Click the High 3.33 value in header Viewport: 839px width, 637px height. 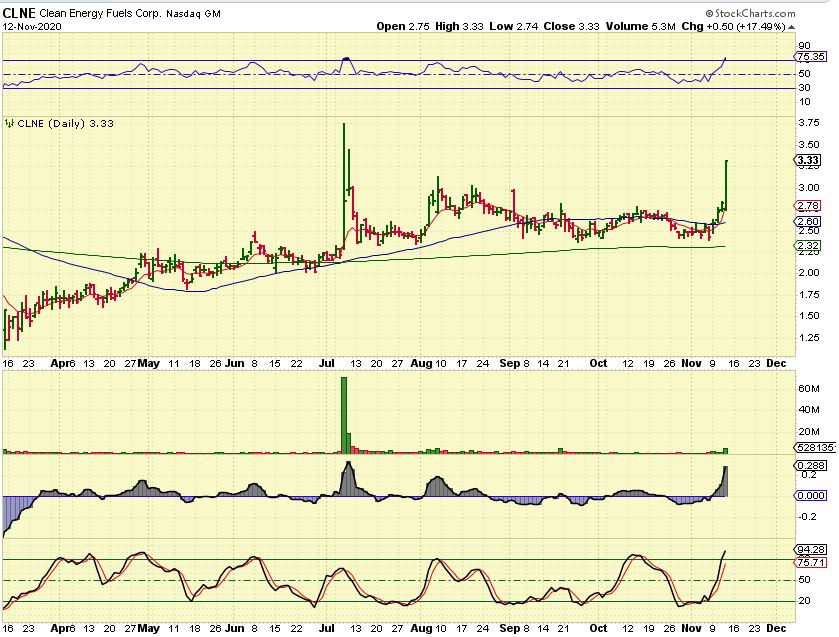459,26
